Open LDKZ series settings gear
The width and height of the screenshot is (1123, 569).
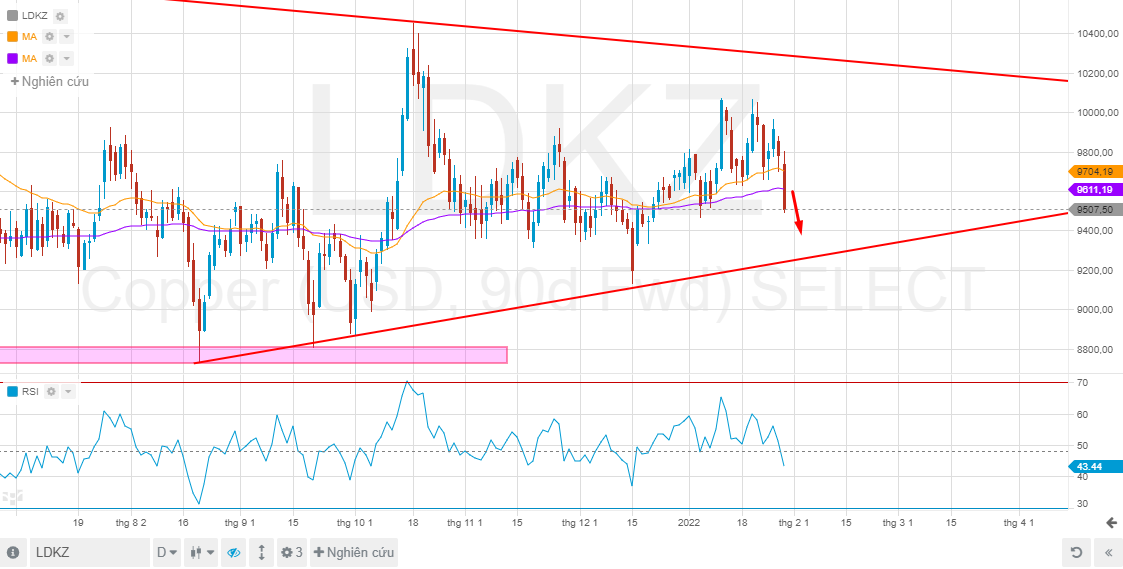60,16
